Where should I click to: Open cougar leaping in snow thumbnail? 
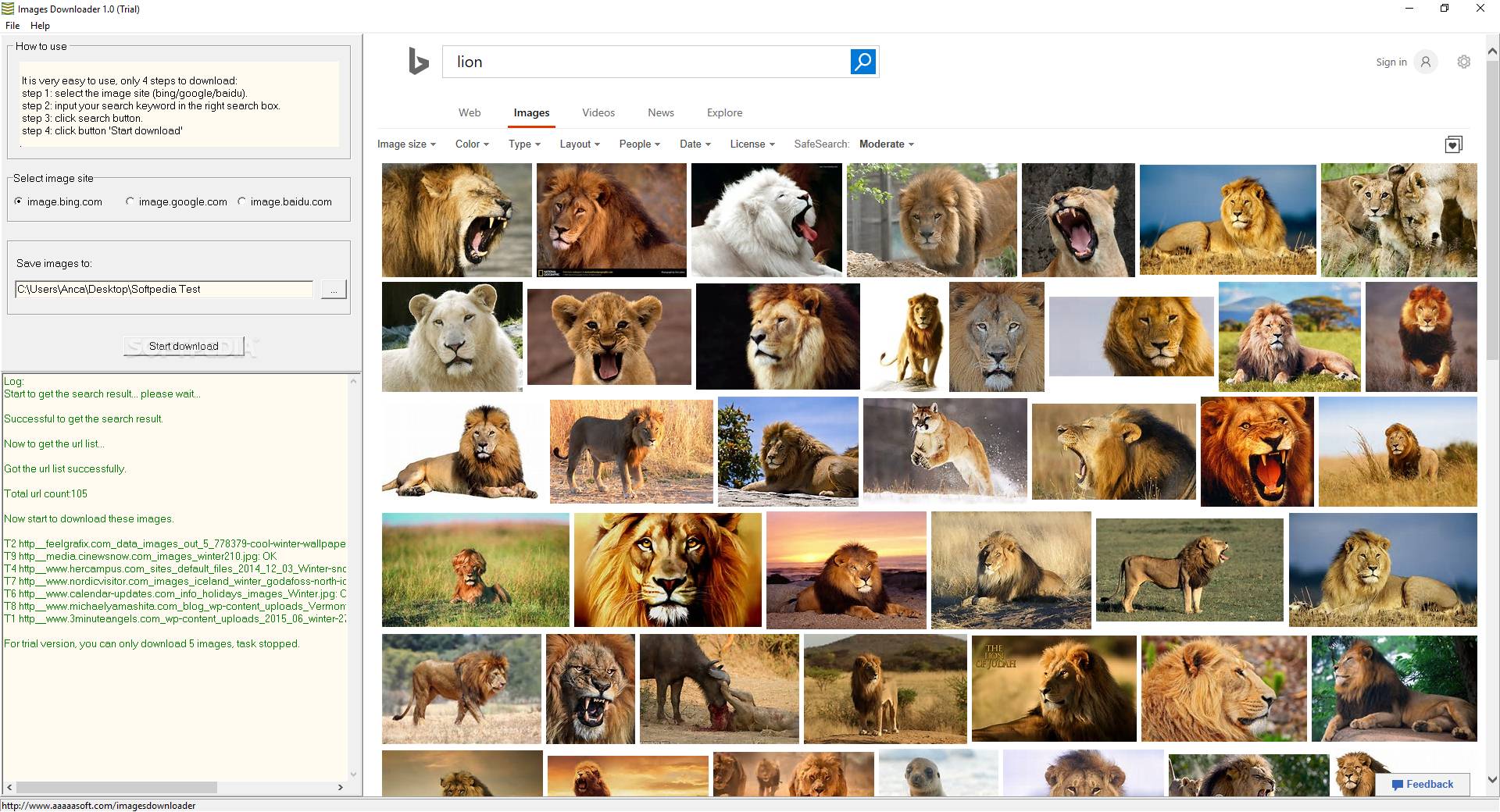(x=945, y=451)
